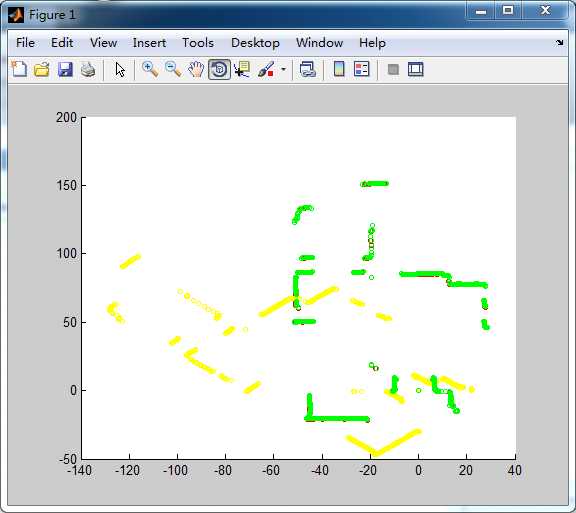This screenshot has width=576, height=513.
Task: Minimize the Figure 1 window
Action: (x=481, y=11)
